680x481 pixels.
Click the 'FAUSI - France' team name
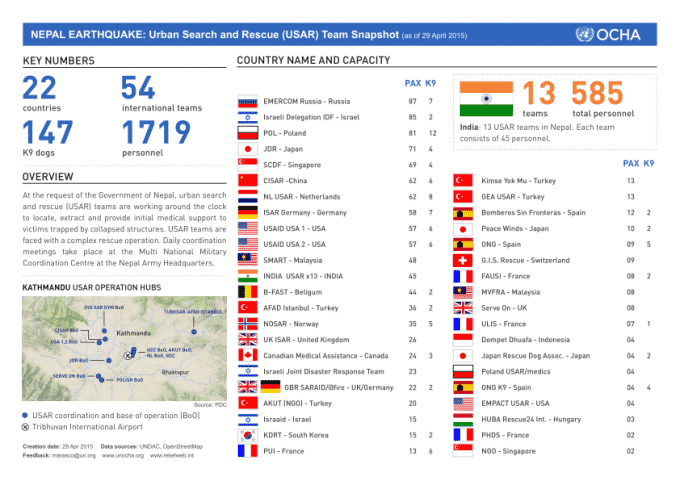pos(506,276)
